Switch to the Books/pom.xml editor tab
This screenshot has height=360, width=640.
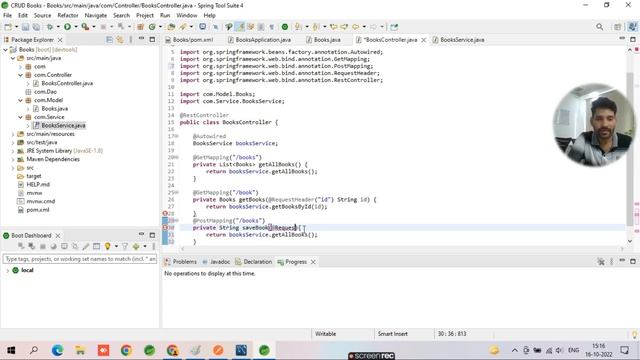pos(193,40)
